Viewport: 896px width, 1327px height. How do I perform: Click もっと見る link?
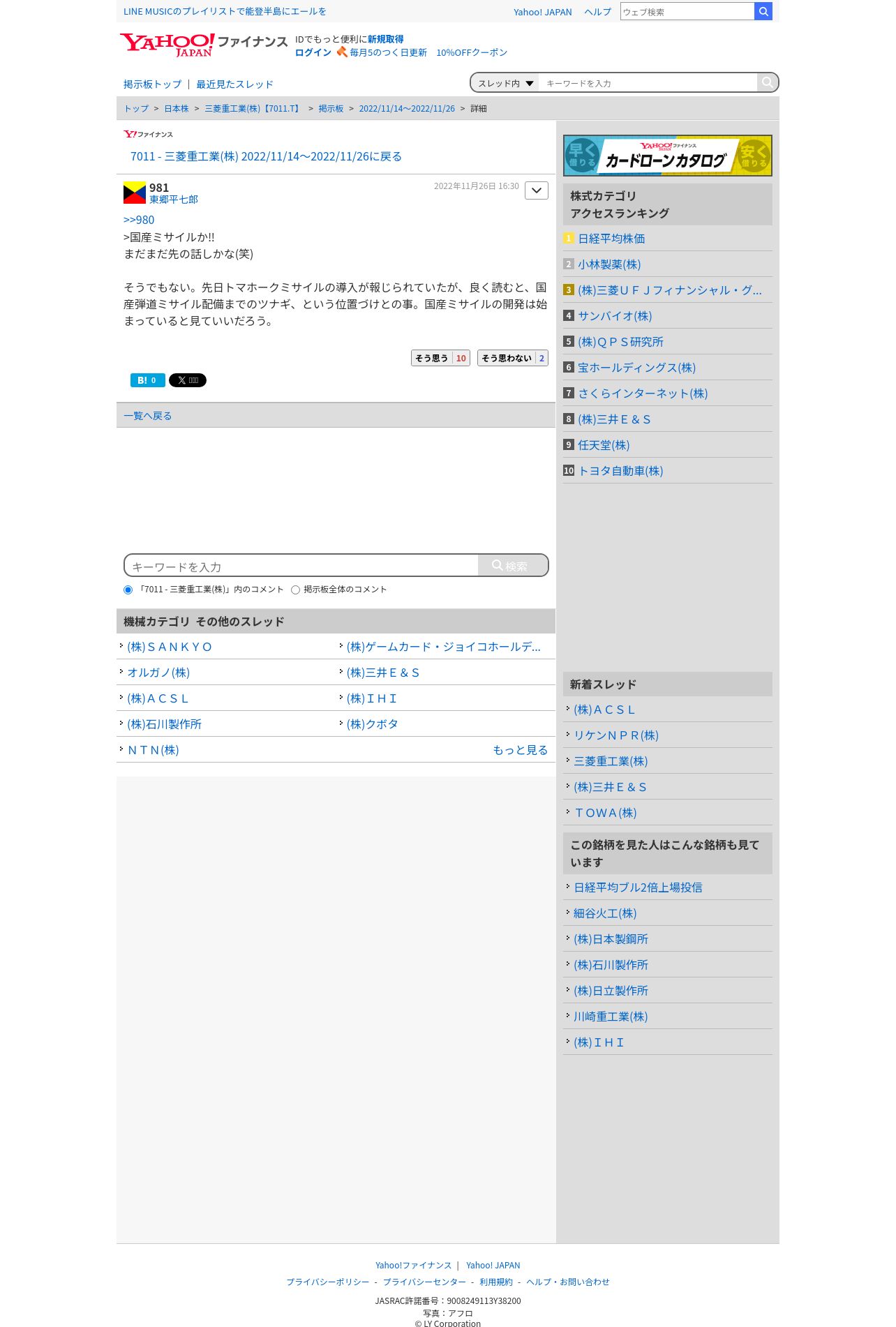click(521, 750)
